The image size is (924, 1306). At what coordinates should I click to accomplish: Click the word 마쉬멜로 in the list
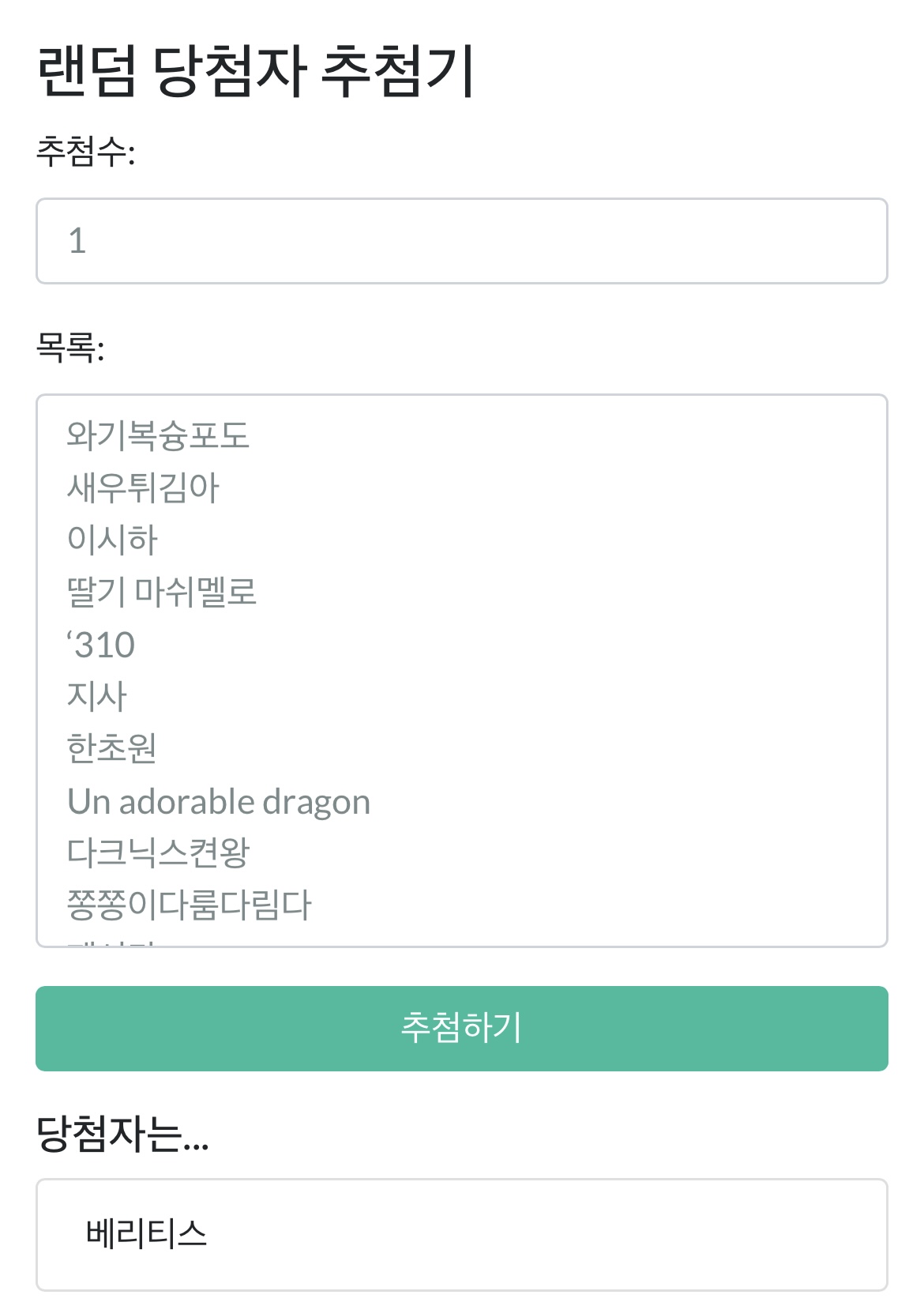pyautogui.click(x=196, y=592)
